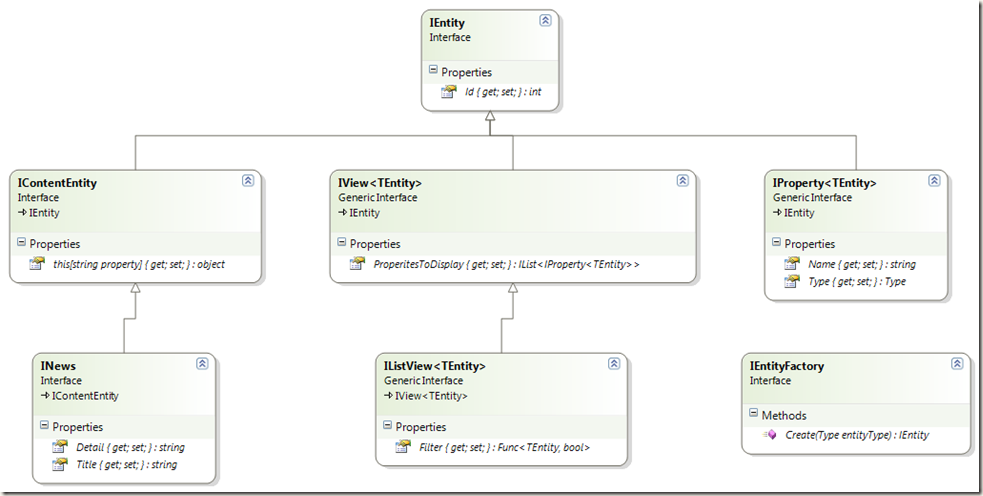Collapse the IListView<TEntity> box chevron

pyautogui.click(x=614, y=364)
